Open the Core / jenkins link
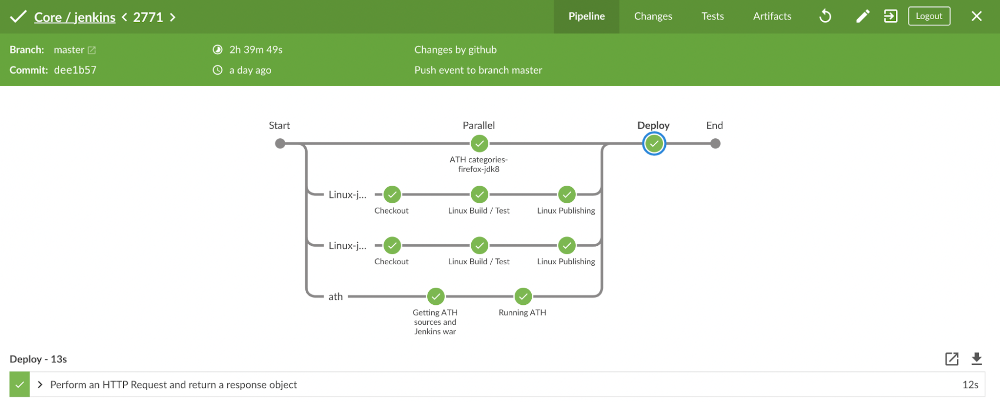The image size is (1000, 403). (75, 17)
